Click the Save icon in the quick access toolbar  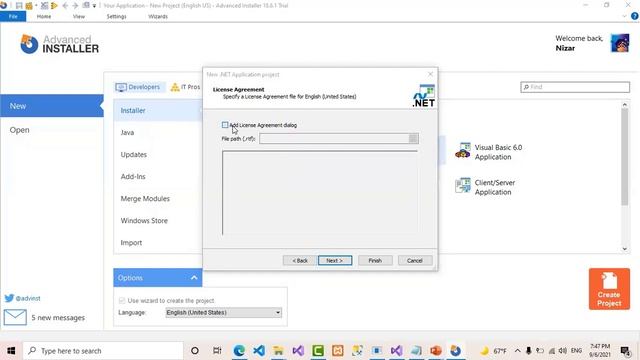[x=19, y=6]
